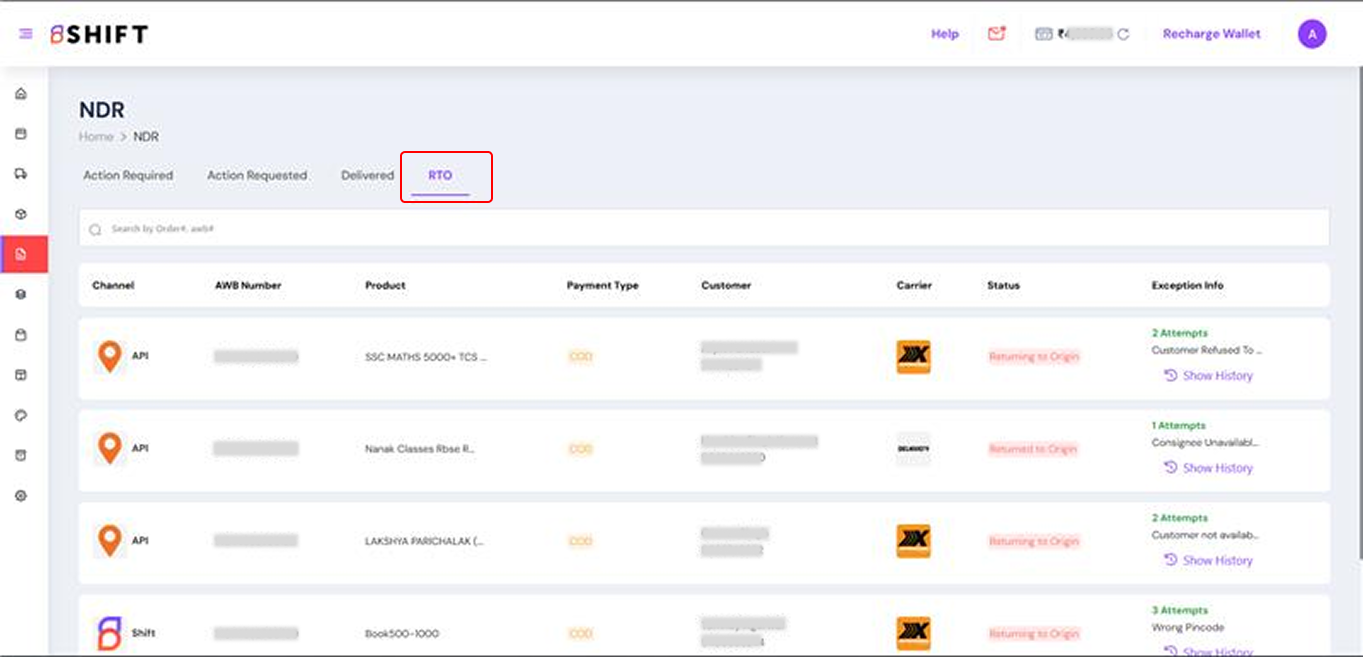Click the home icon in the sidebar
The width and height of the screenshot is (1363, 657).
[21, 94]
